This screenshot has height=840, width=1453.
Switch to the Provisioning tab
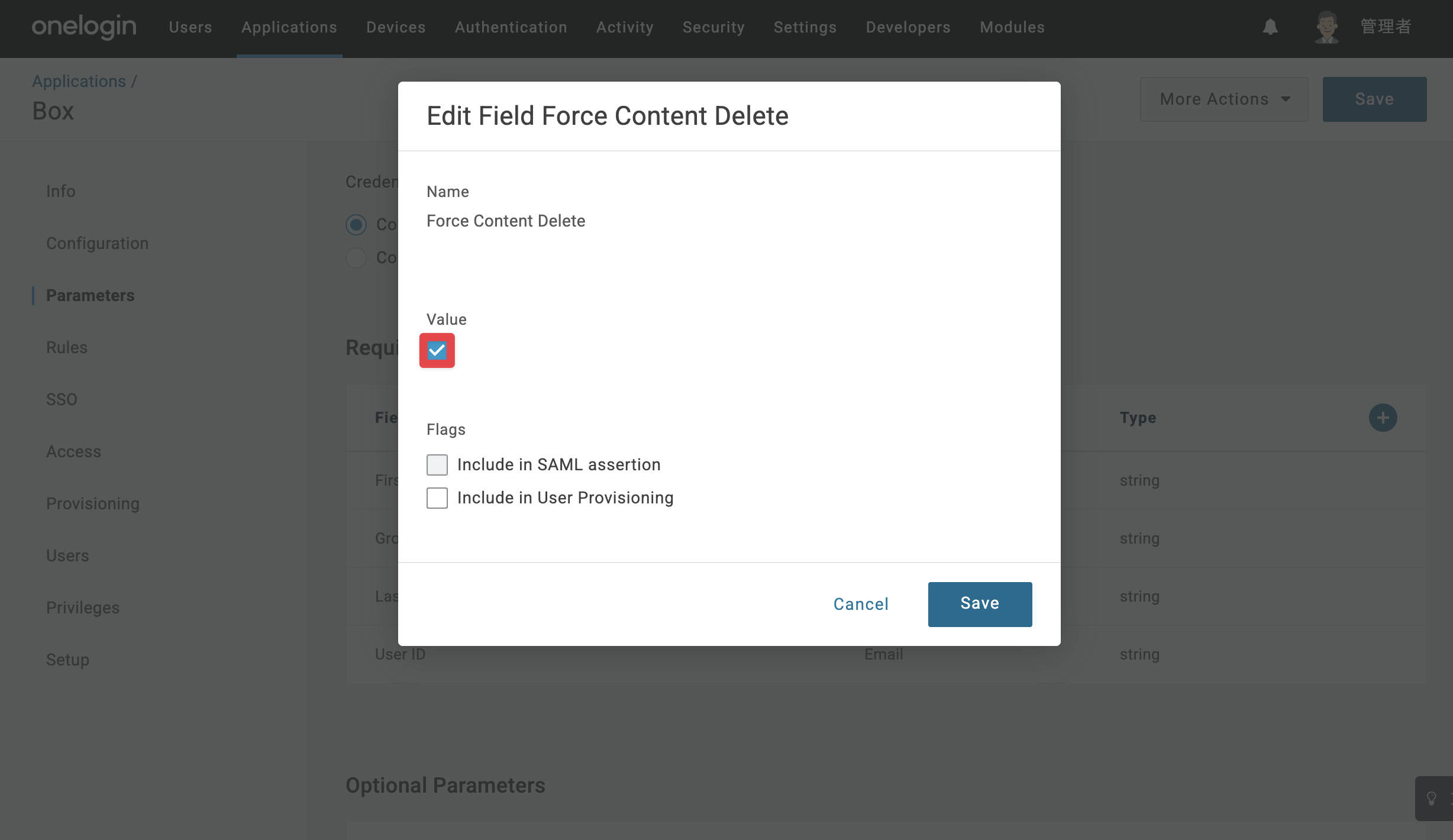[93, 504]
